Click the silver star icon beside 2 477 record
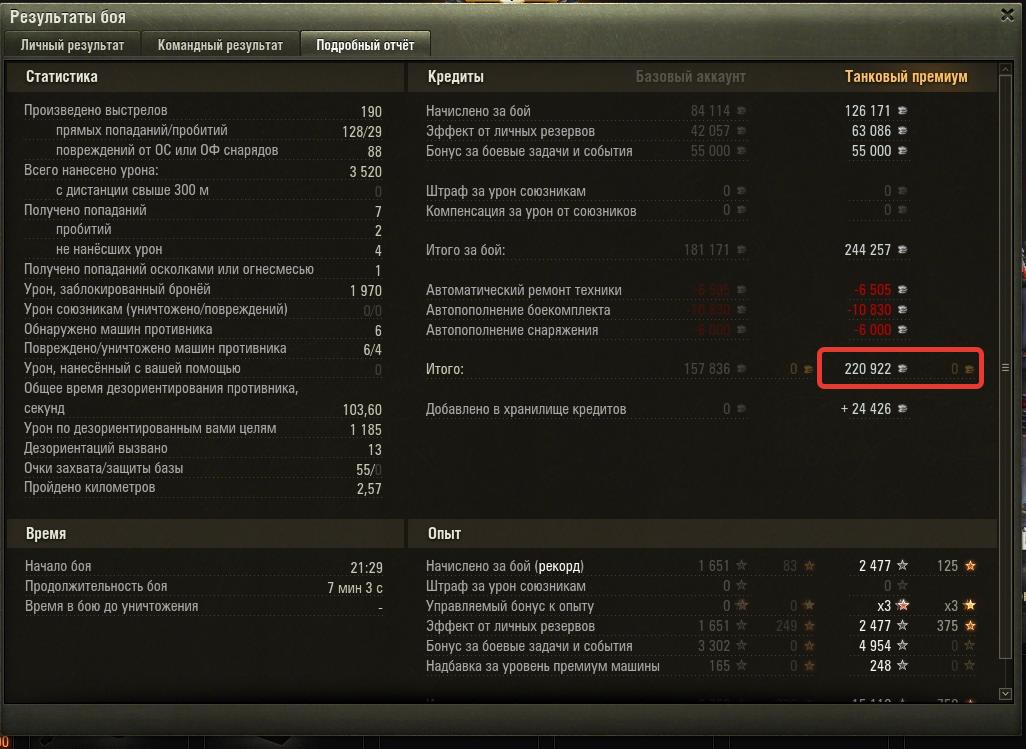The width and height of the screenshot is (1026, 749). tap(902, 565)
